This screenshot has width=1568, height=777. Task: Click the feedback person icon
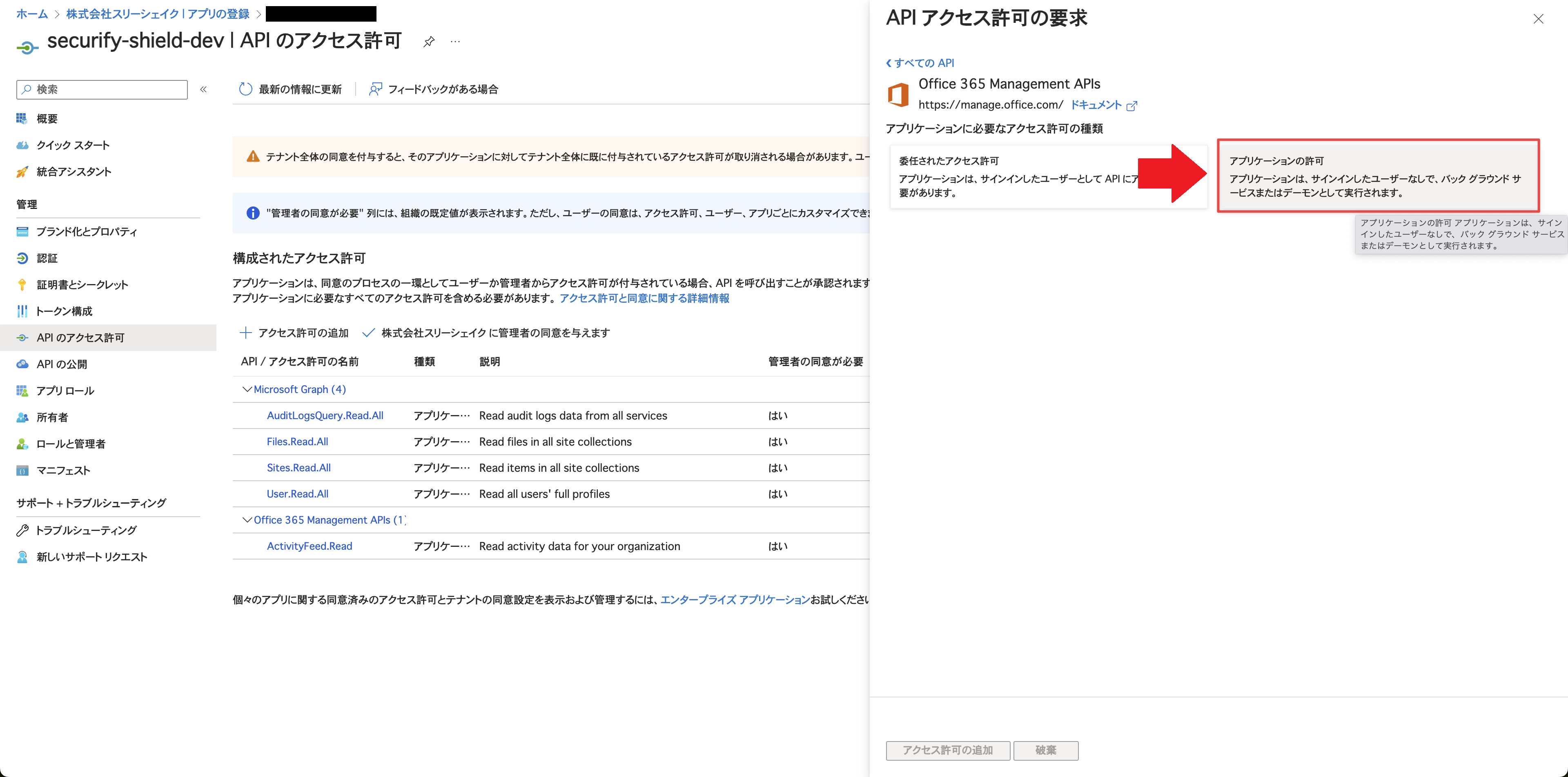click(376, 89)
